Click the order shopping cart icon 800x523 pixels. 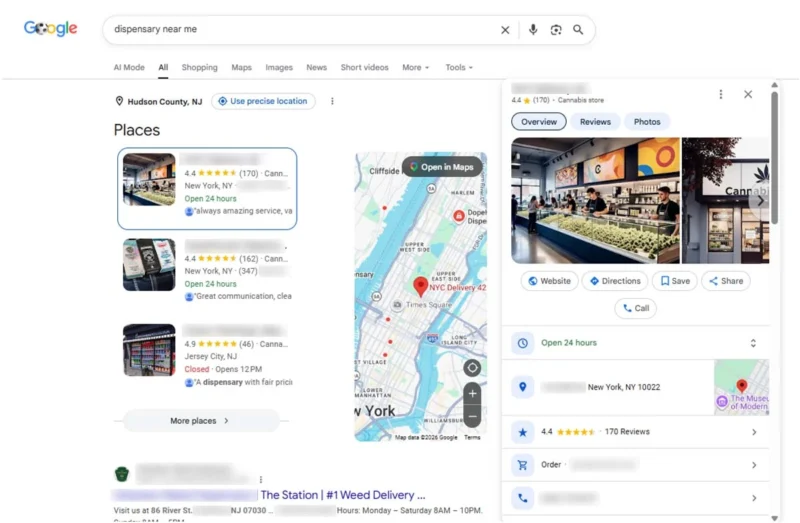pyautogui.click(x=522, y=465)
